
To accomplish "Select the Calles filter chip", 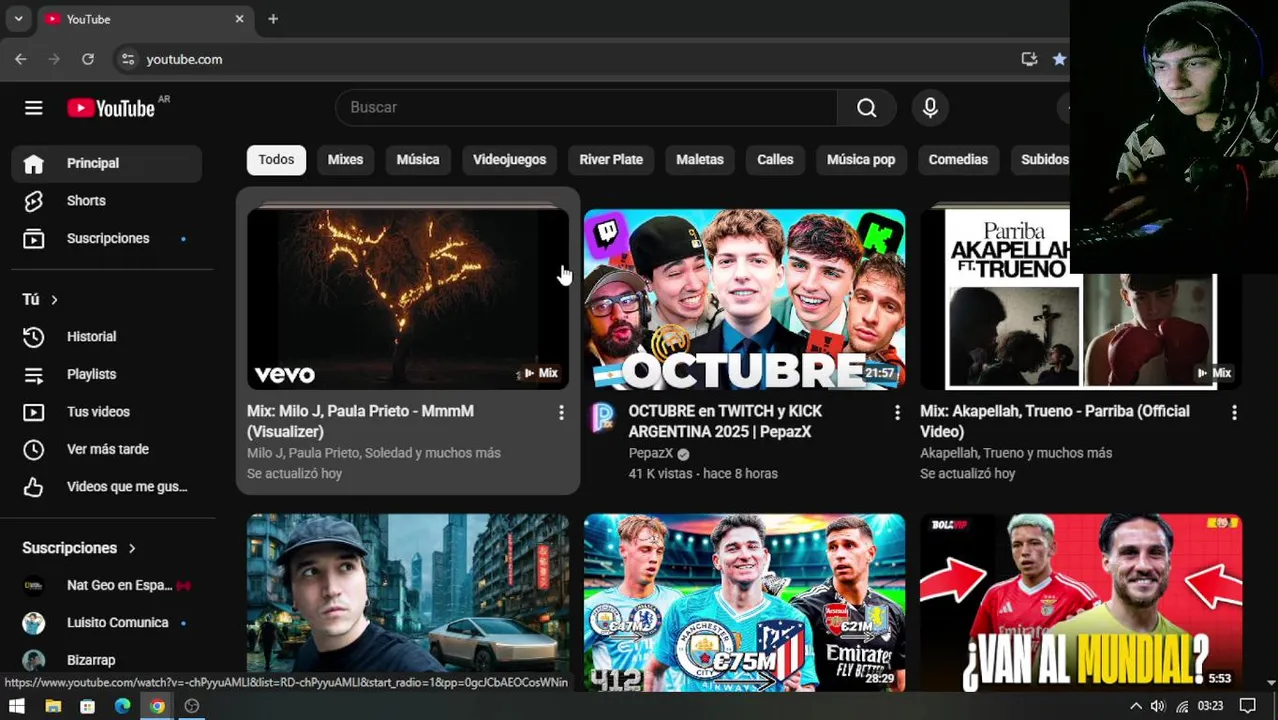I will 775,160.
